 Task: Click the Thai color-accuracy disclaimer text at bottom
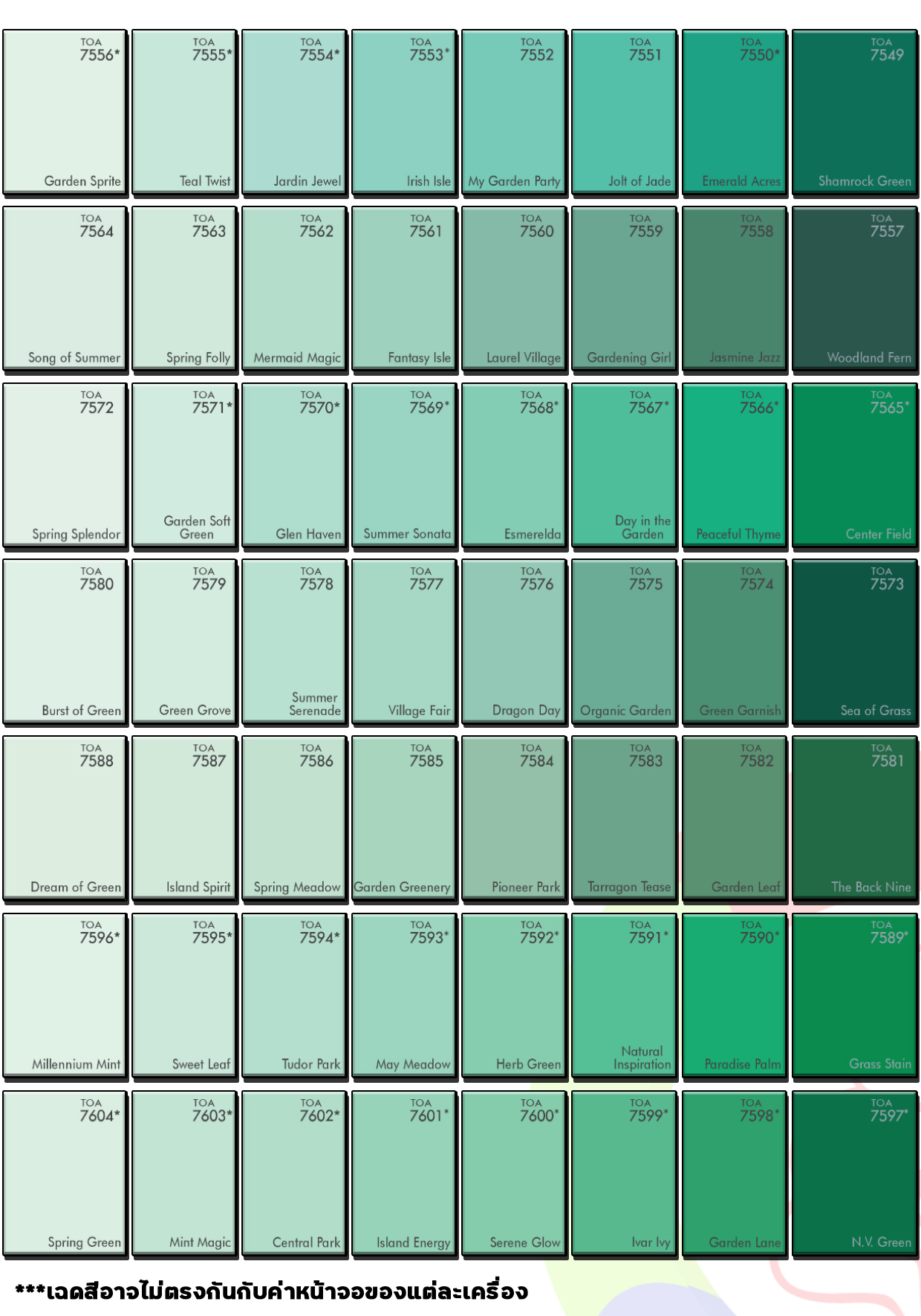coord(271,1291)
